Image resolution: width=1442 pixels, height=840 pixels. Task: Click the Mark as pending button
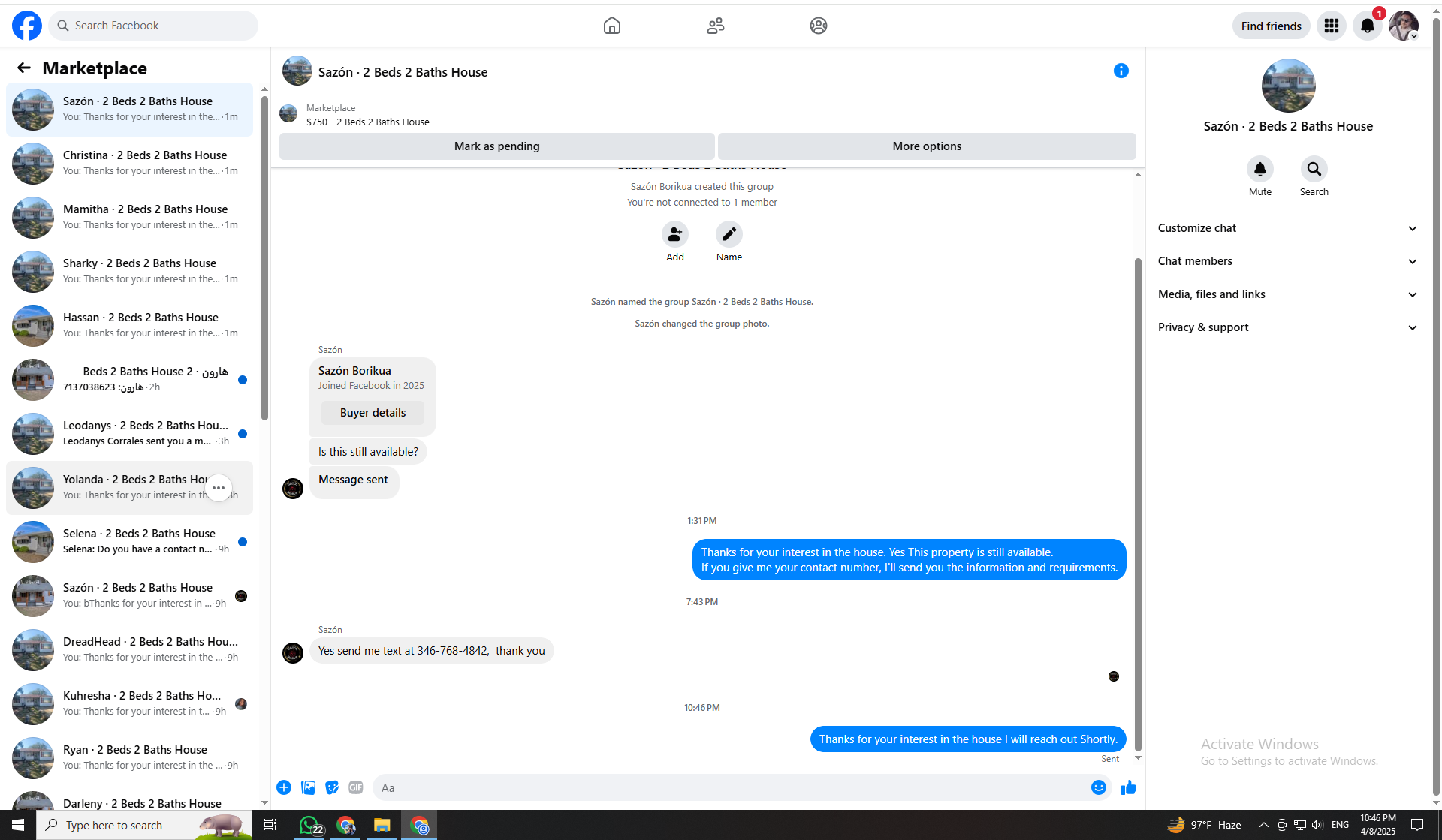496,146
